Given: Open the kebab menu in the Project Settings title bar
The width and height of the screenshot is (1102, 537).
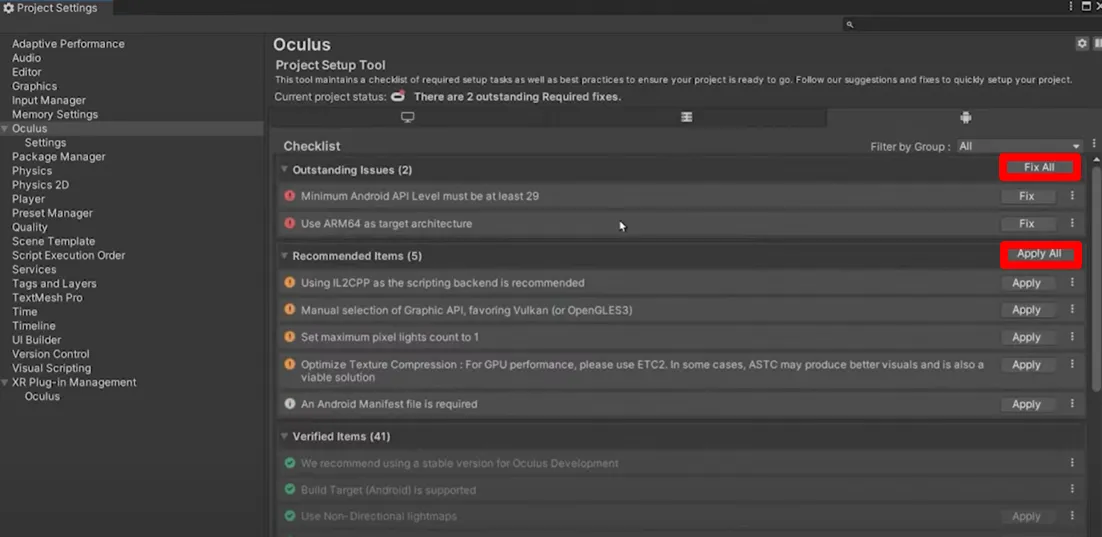Looking at the screenshot, I should [1071, 6].
